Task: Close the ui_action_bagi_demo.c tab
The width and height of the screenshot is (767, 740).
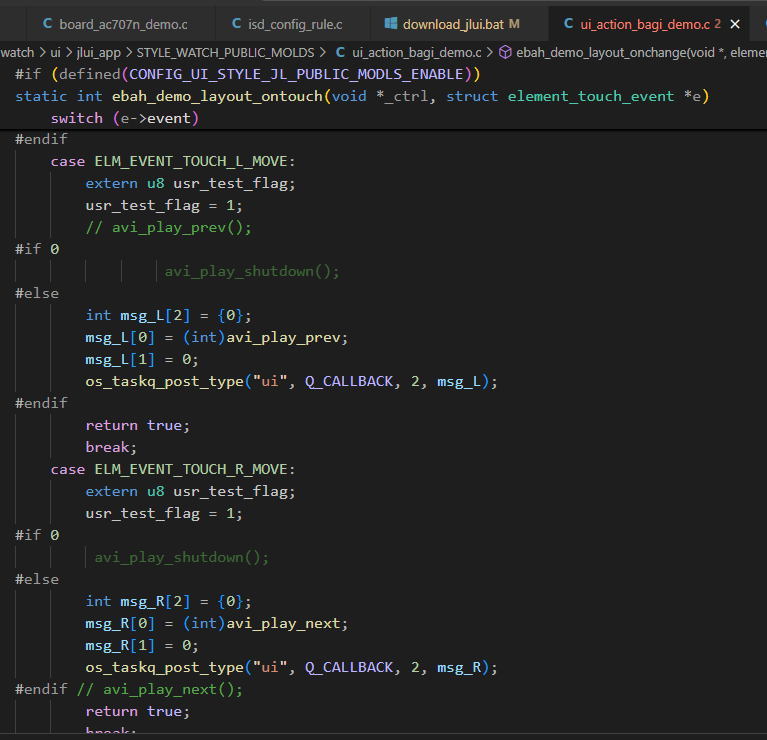Action: 735,24
